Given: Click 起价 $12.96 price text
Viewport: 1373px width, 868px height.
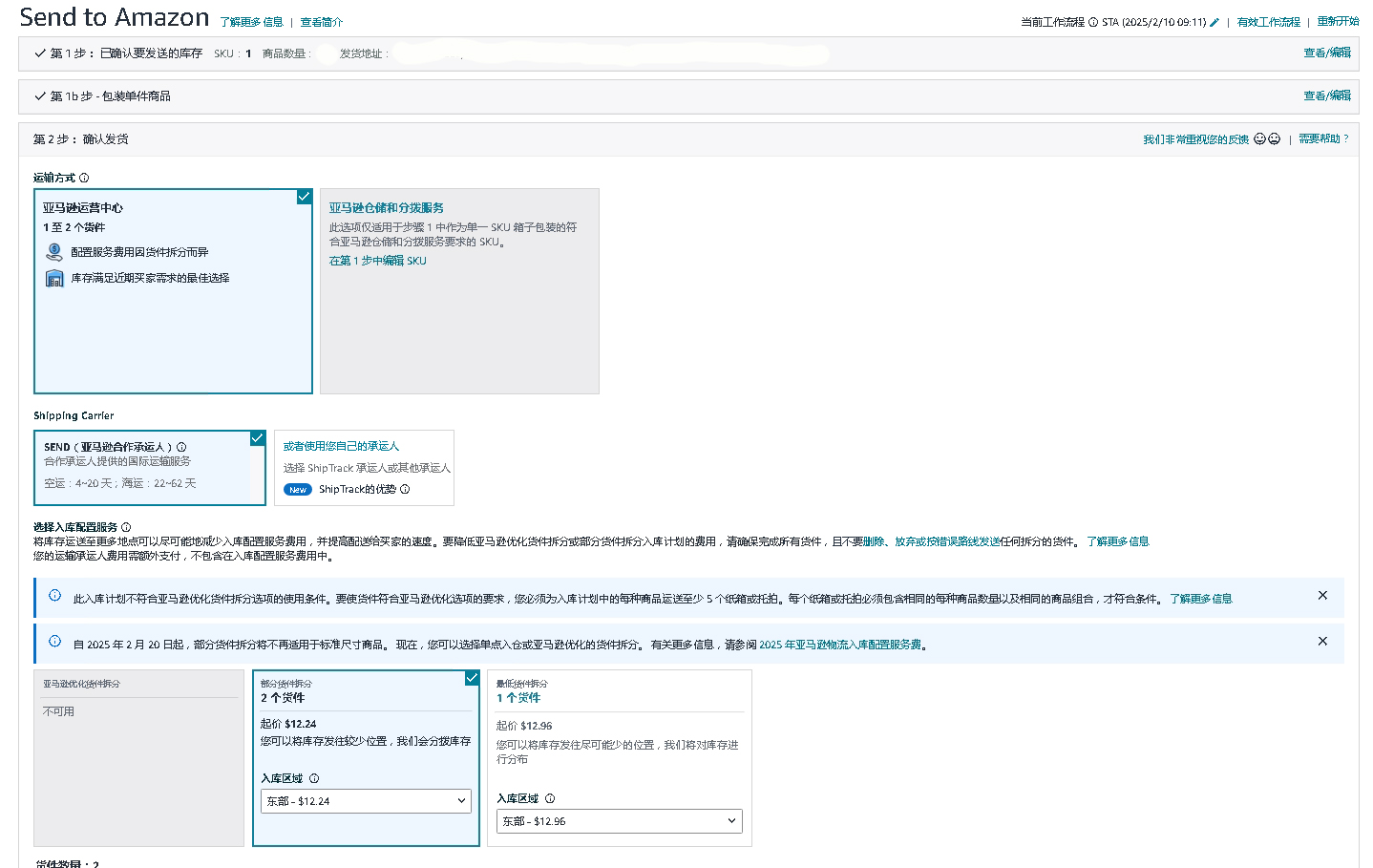Looking at the screenshot, I should point(524,726).
